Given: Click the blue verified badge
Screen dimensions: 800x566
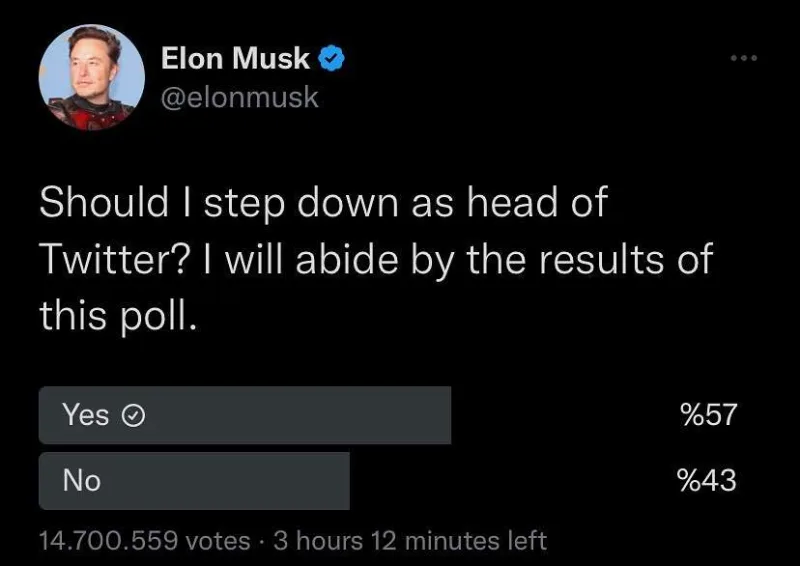Looking at the screenshot, I should pyautogui.click(x=332, y=60).
